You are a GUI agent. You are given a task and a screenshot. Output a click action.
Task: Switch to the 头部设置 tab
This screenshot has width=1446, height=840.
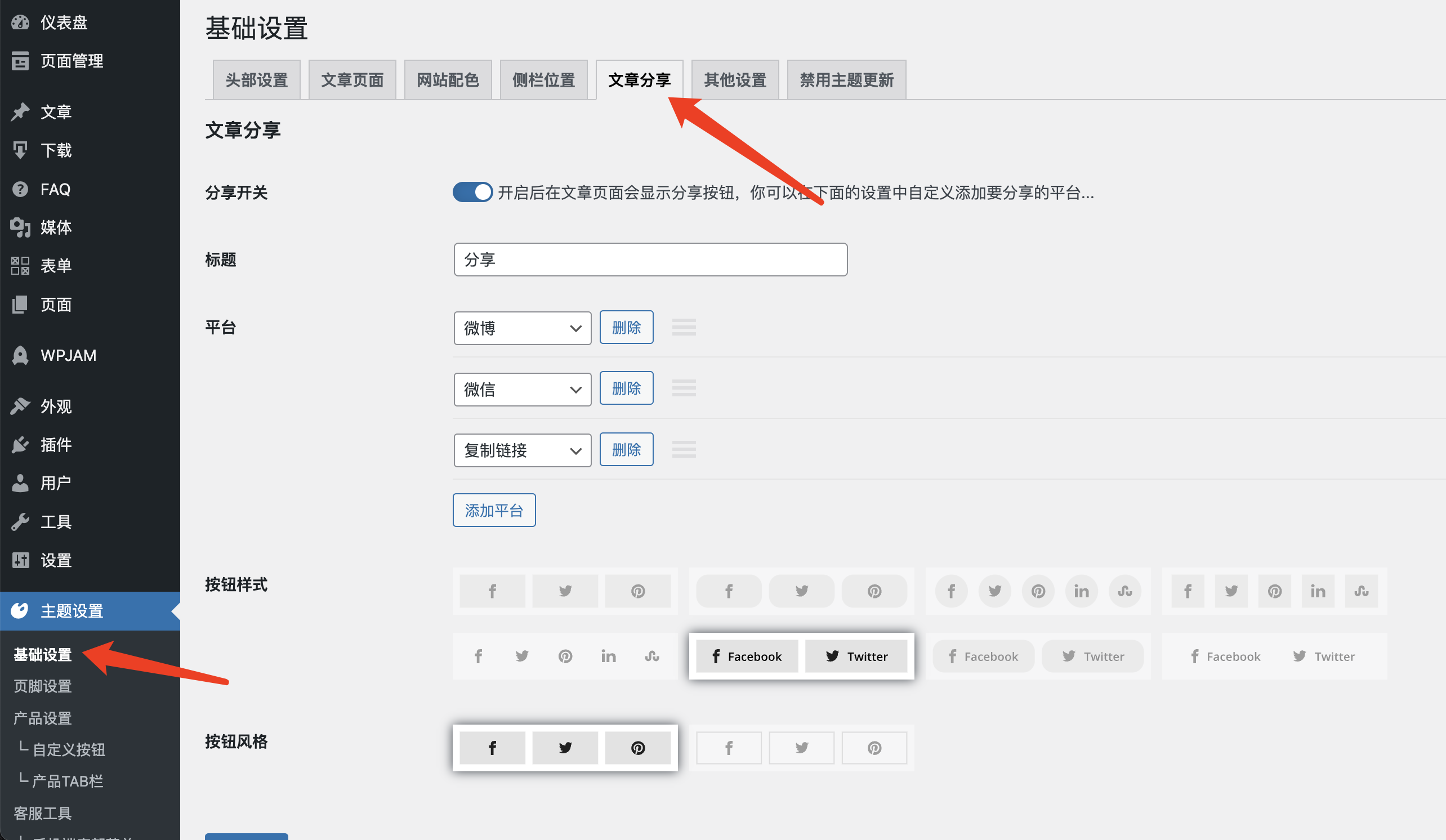[257, 79]
